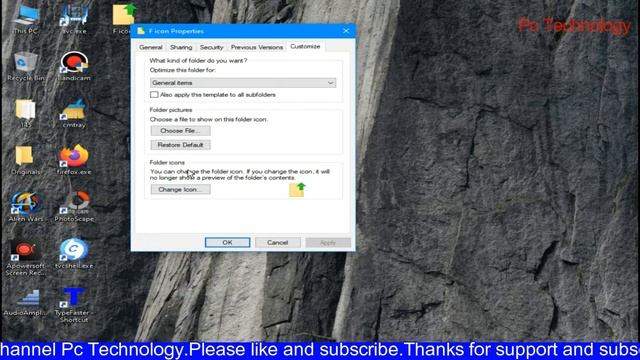Select the Customize tab
640x360 pixels.
pyautogui.click(x=305, y=47)
